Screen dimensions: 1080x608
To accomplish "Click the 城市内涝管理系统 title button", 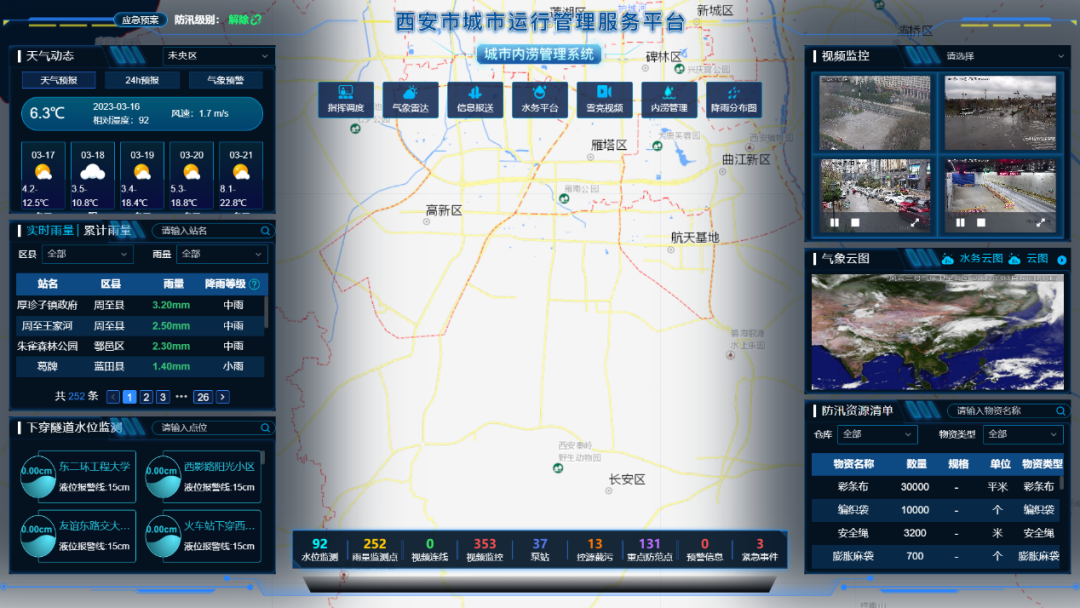I will (539, 54).
